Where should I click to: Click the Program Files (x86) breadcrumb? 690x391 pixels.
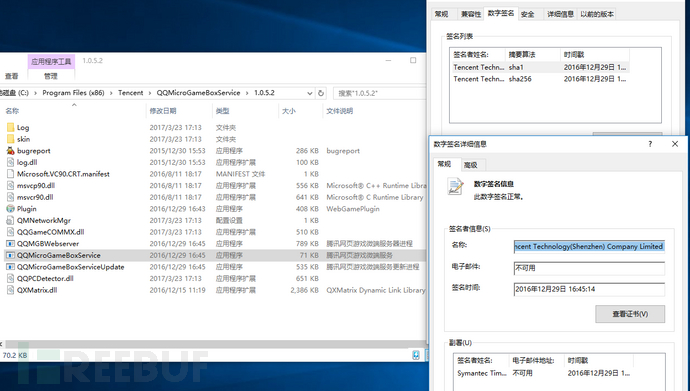click(x=73, y=93)
